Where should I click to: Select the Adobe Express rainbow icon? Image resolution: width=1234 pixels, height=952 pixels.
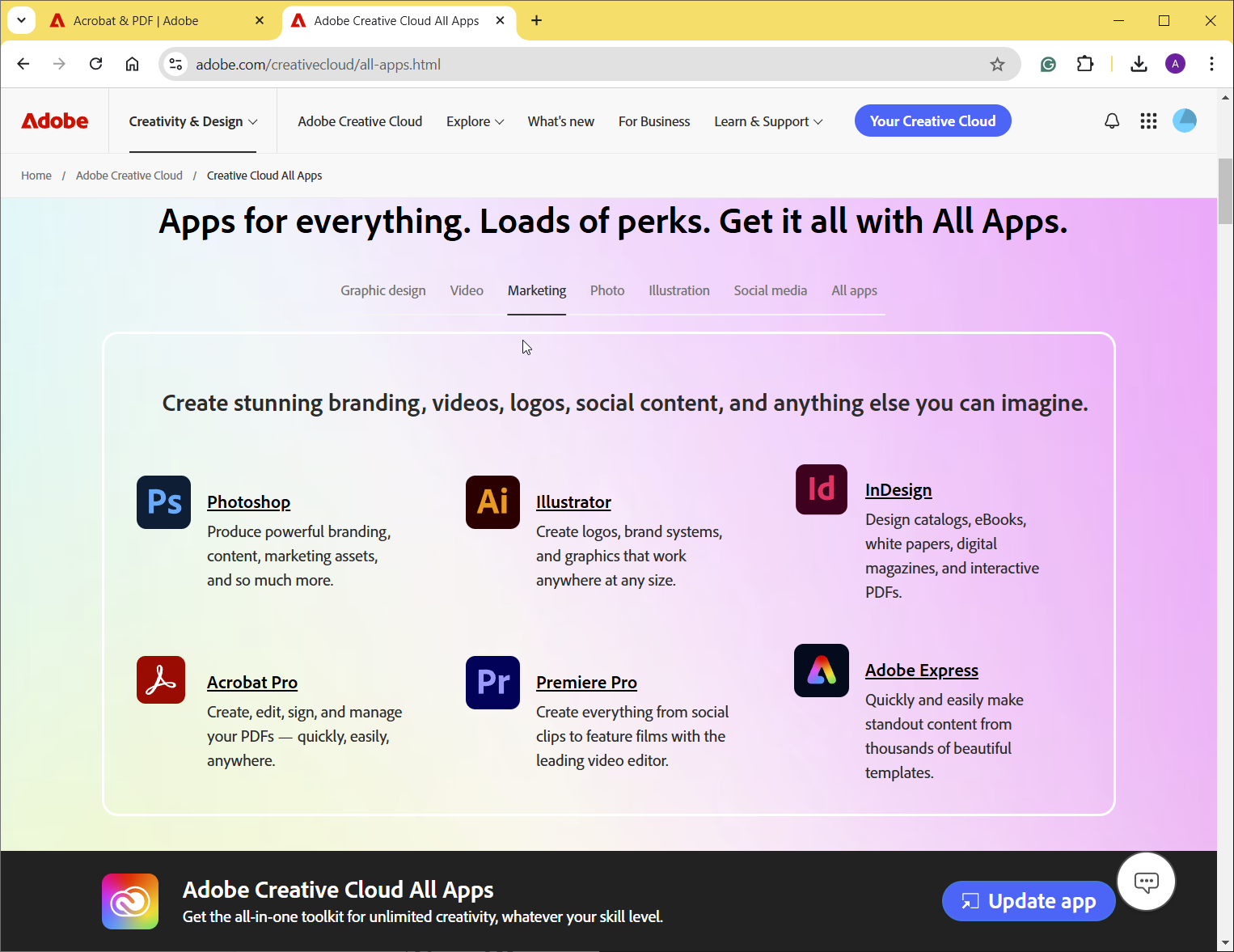pyautogui.click(x=821, y=671)
